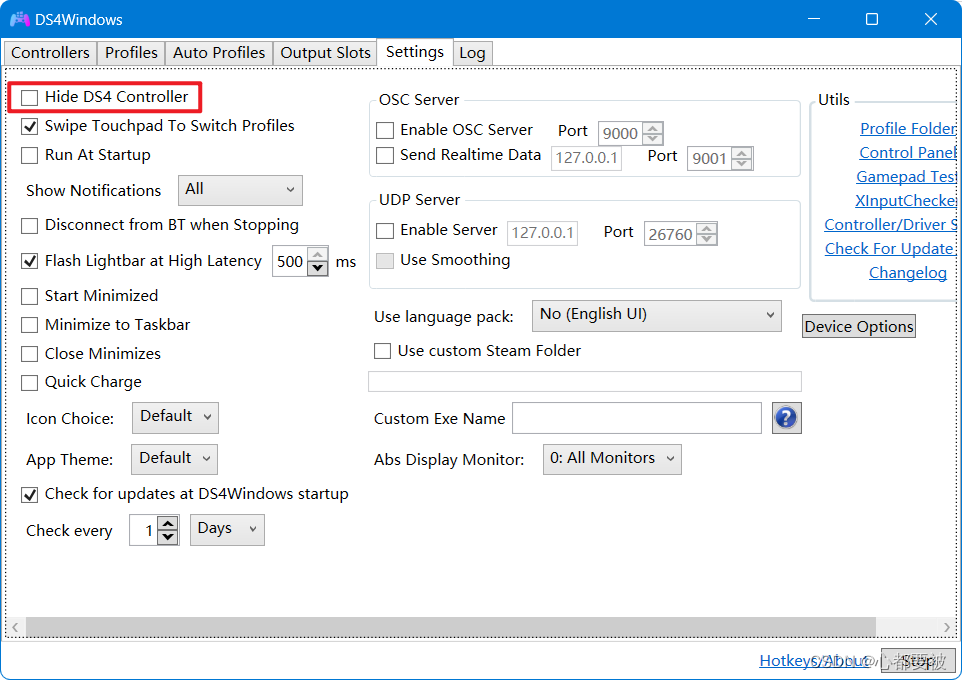The width and height of the screenshot is (962, 680).
Task: Open Hotkeys/About link
Action: [x=814, y=661]
